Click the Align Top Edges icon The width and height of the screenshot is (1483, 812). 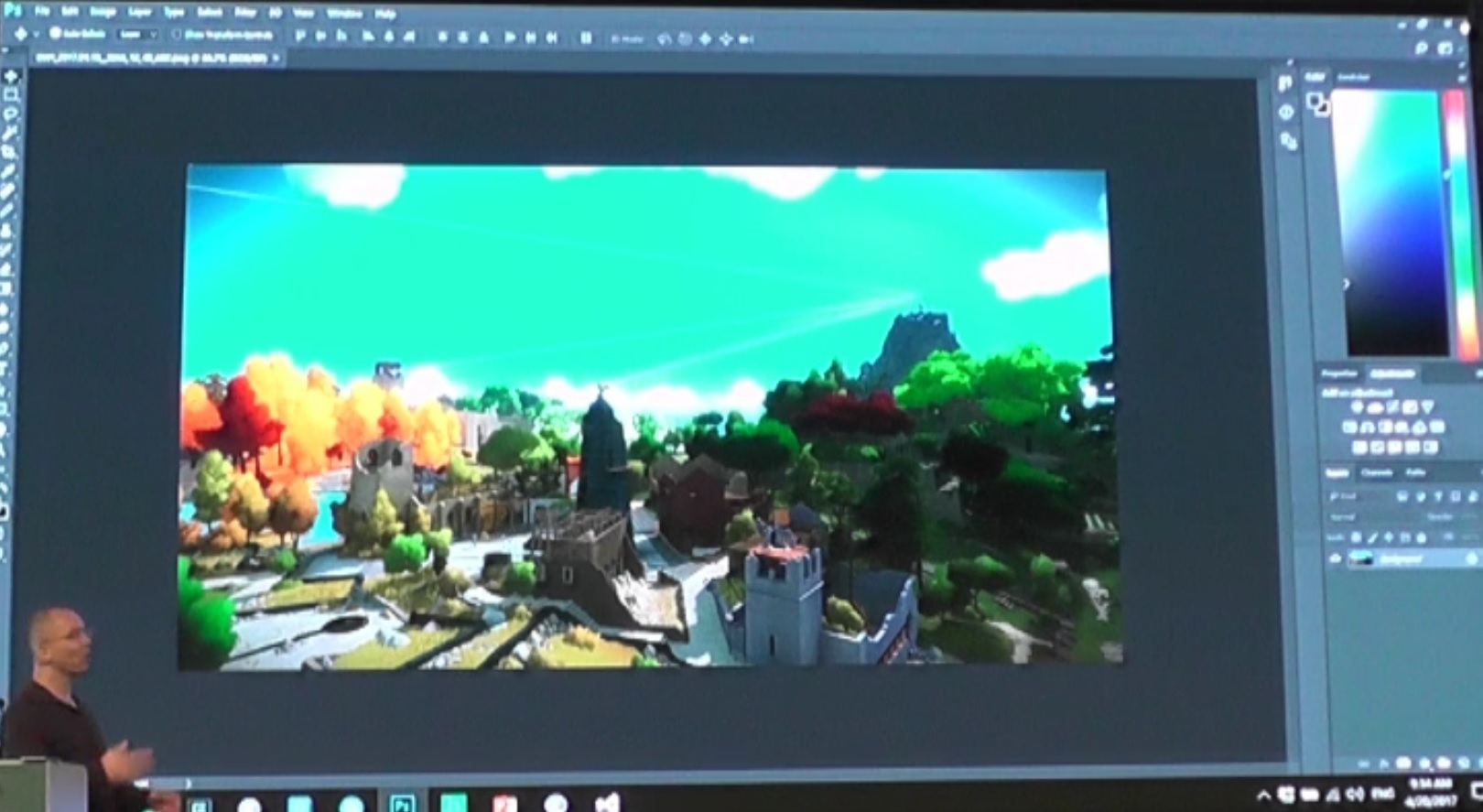point(300,36)
